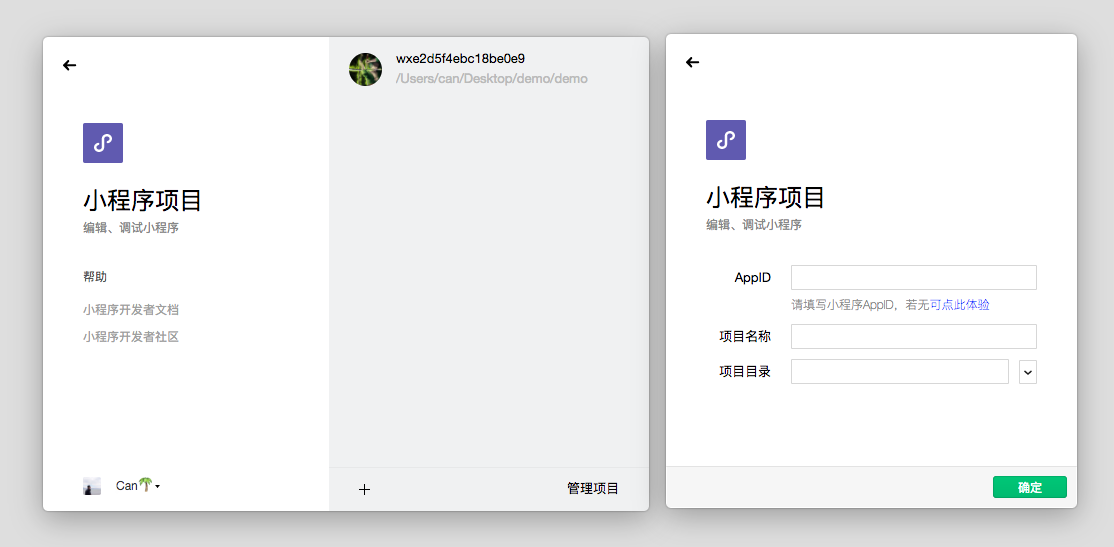Click the back arrow in the new project form

692,62
